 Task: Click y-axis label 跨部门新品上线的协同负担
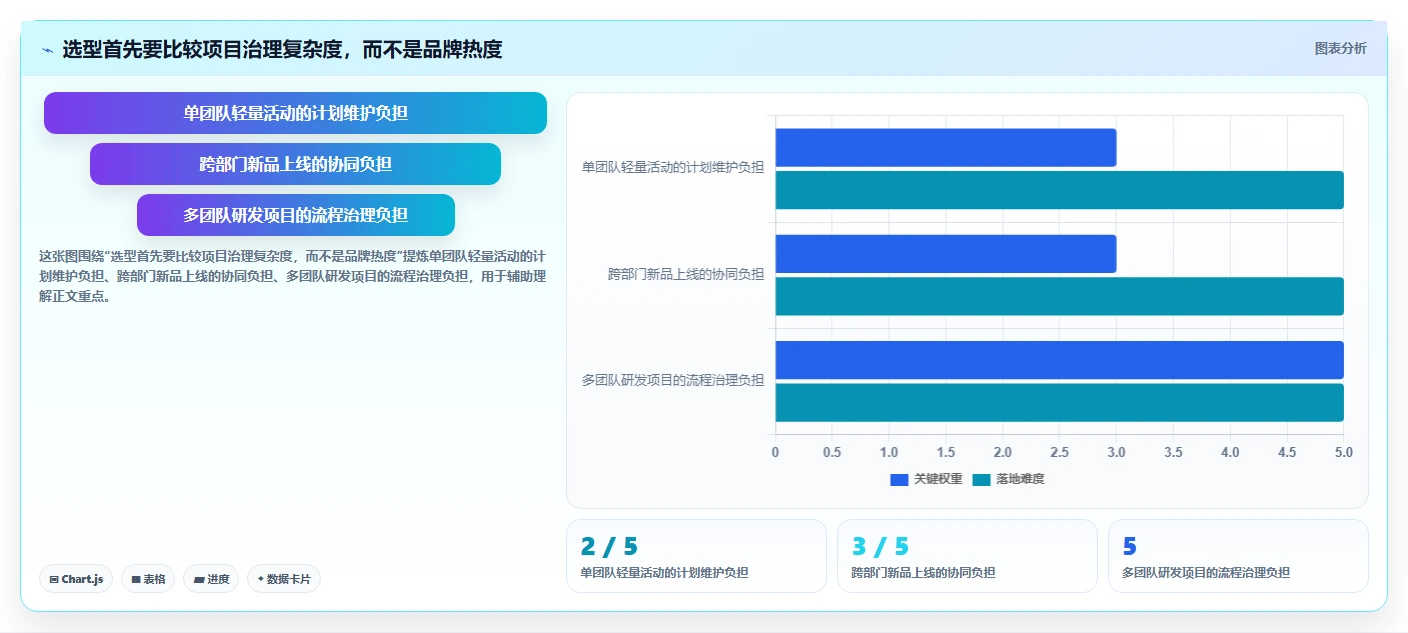(686, 274)
